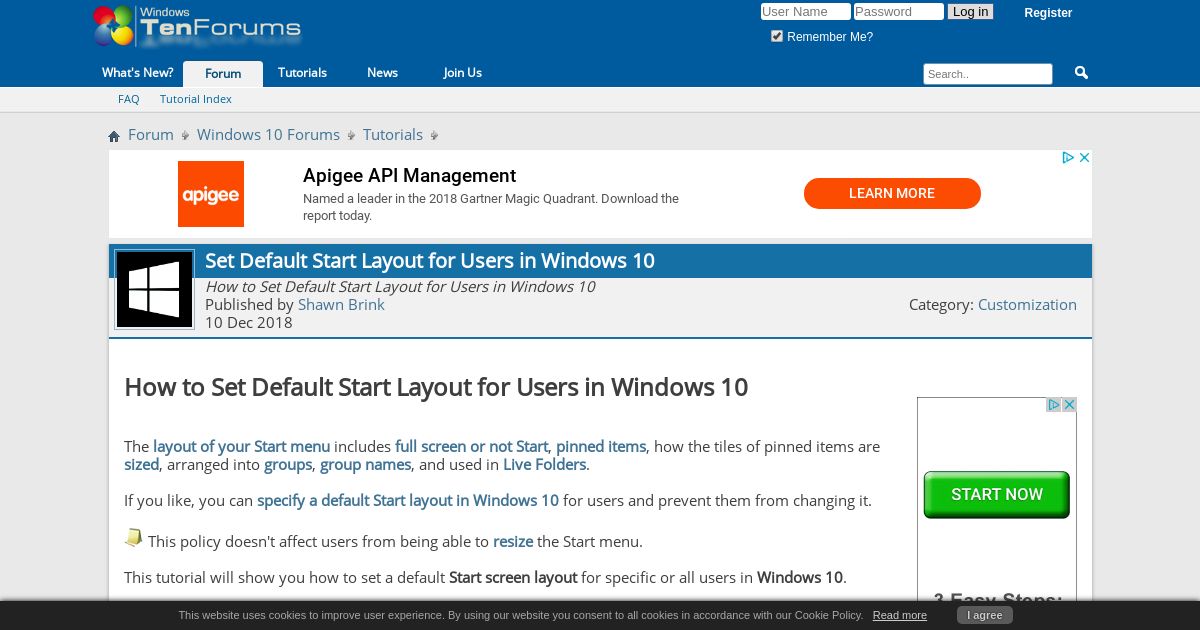Click the Windows TenForums logo

[x=197, y=26]
